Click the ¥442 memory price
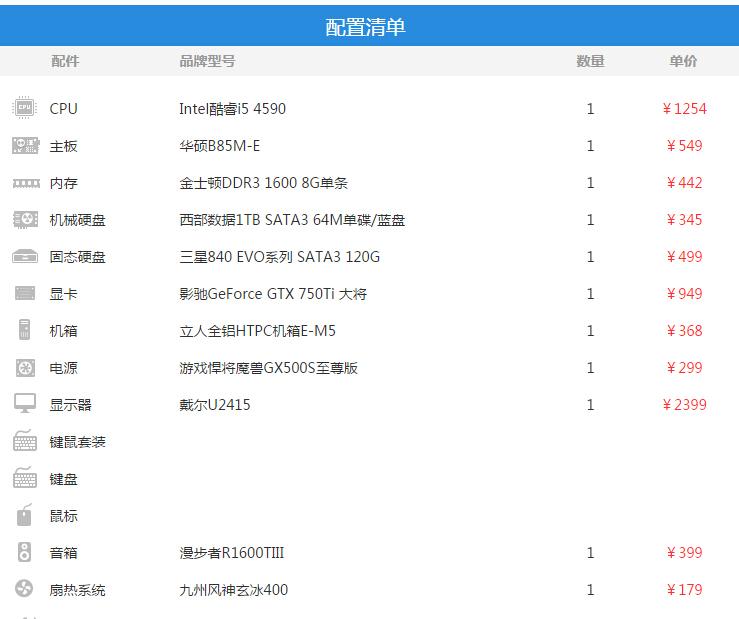The height and width of the screenshot is (619, 739). click(x=684, y=183)
